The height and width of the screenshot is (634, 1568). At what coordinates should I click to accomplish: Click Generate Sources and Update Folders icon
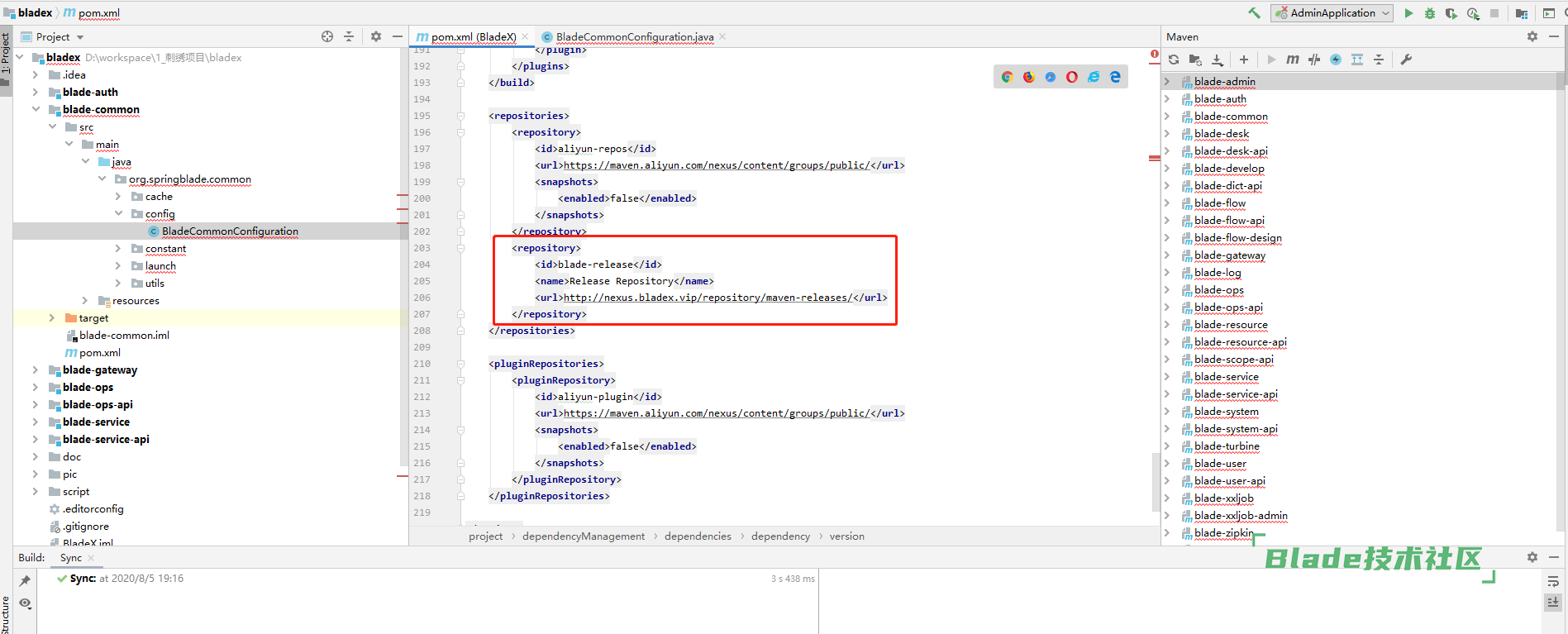click(x=1195, y=60)
